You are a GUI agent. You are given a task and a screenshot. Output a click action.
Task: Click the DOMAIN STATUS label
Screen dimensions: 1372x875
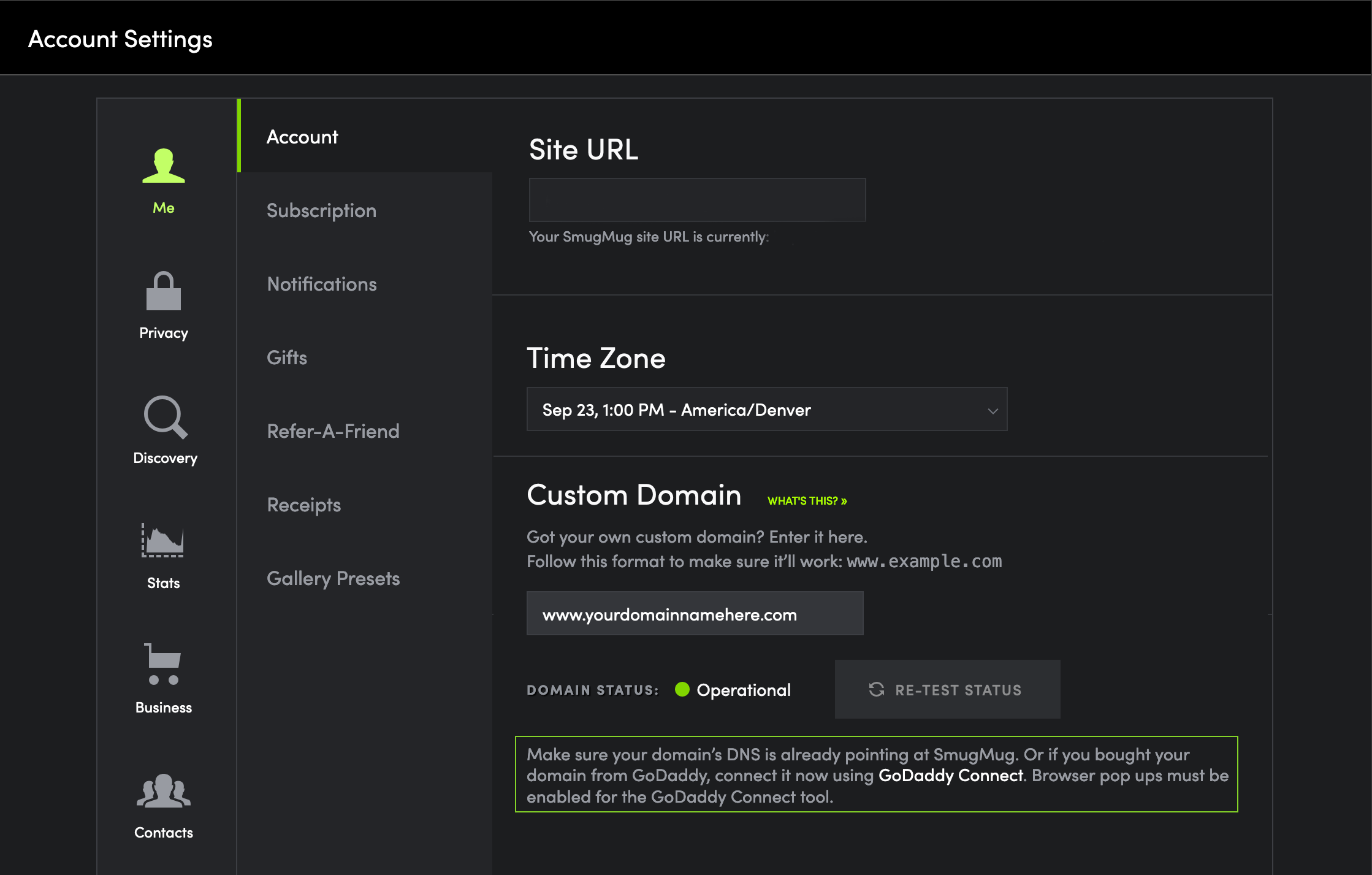(593, 690)
